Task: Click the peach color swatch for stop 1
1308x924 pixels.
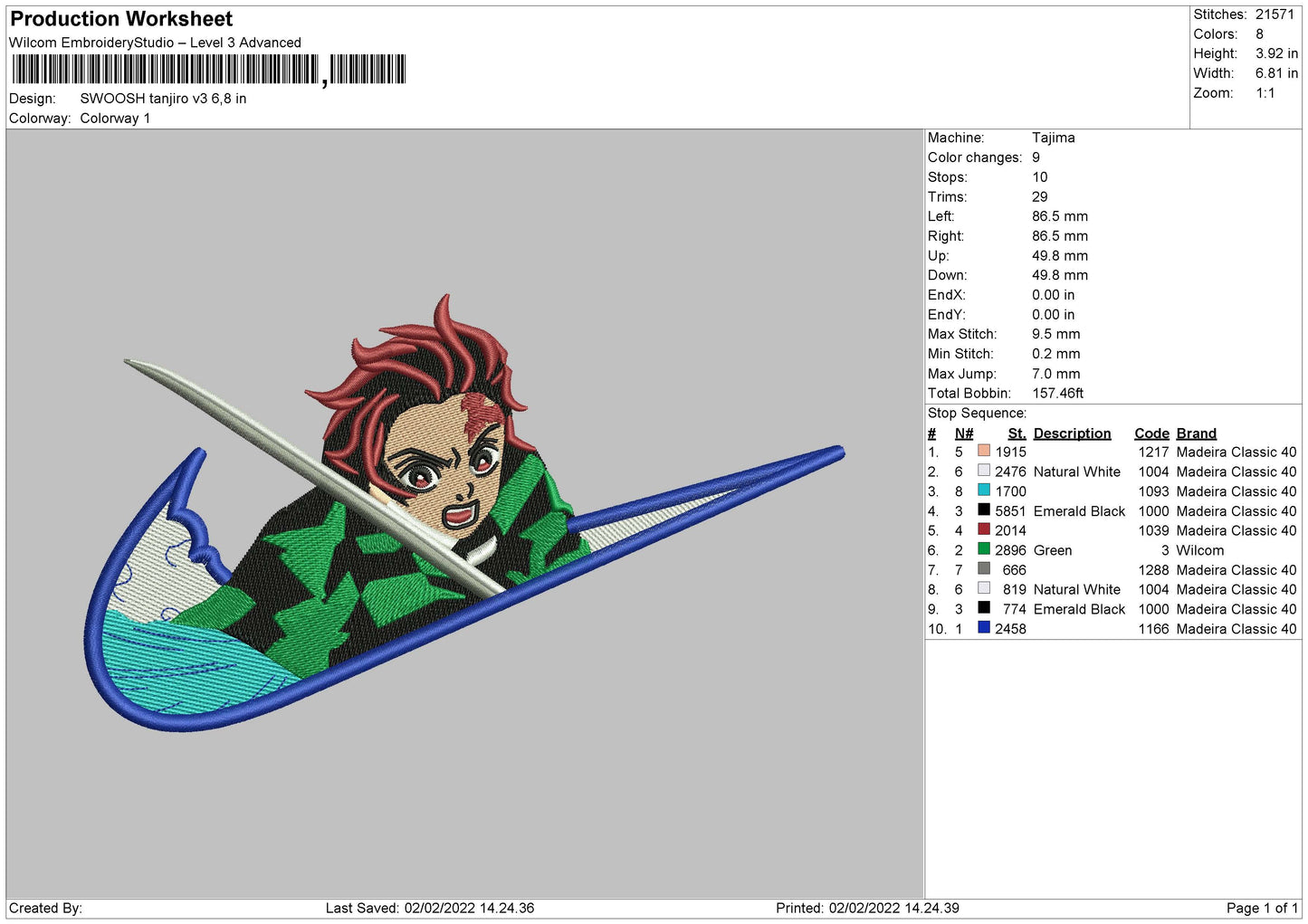Action: pos(984,452)
